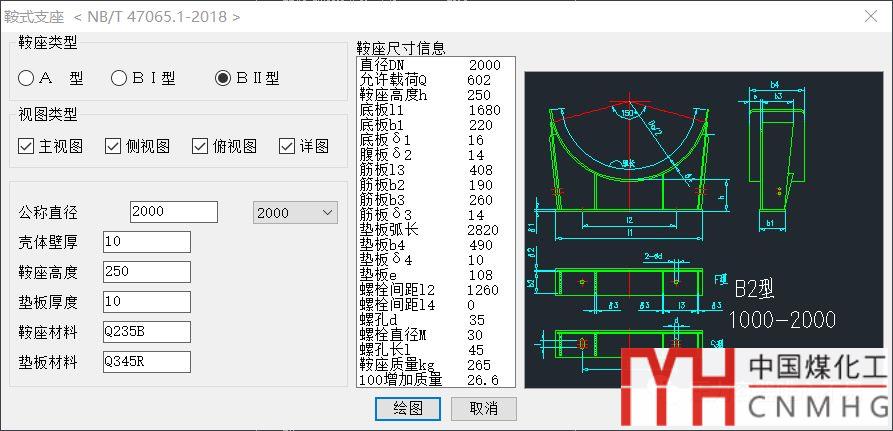The width and height of the screenshot is (893, 431).
Task: Select the 垫板厚度 input box
Action: click(x=146, y=302)
